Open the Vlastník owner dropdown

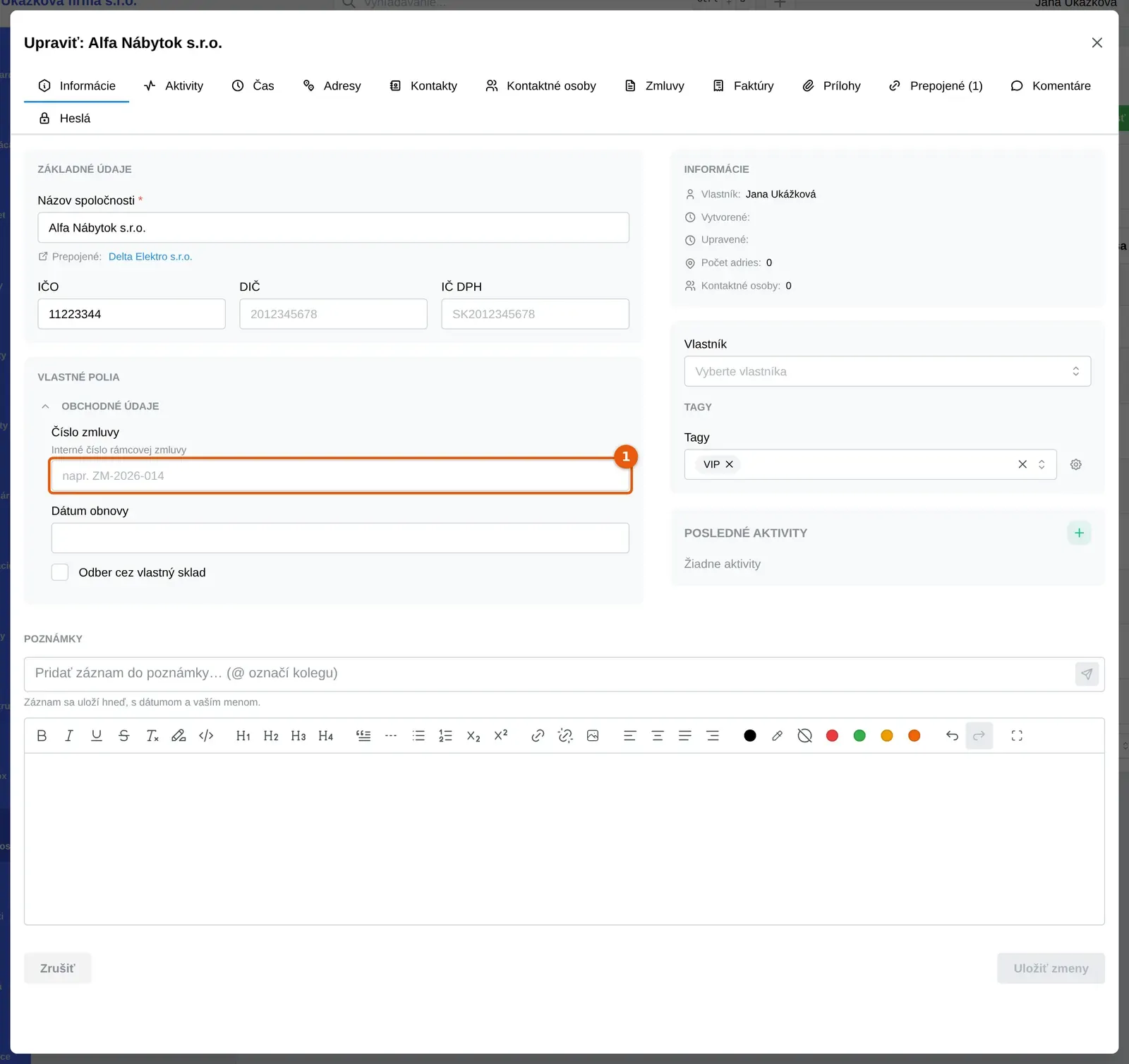coord(887,371)
